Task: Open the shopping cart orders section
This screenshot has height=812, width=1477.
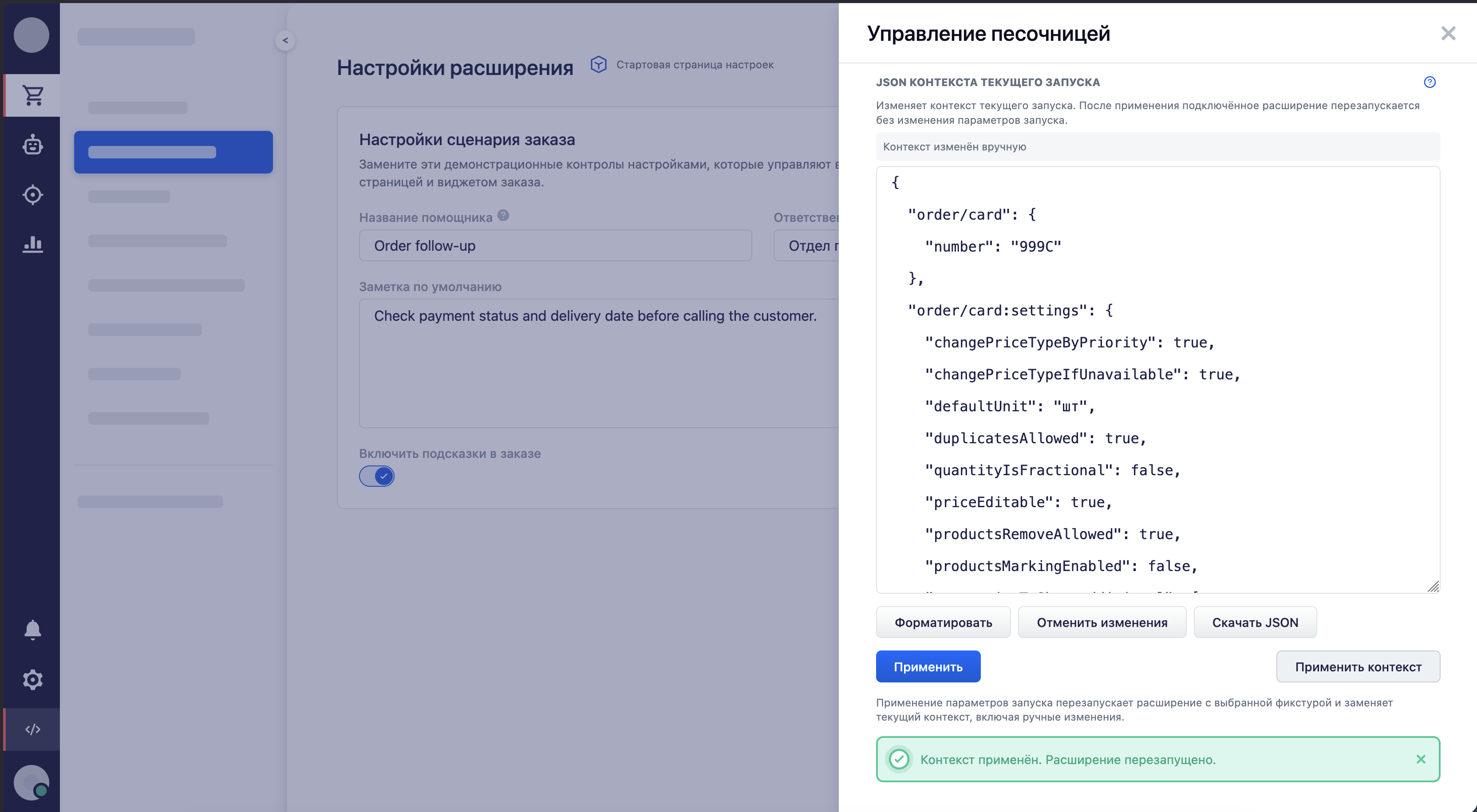Action: (33, 95)
